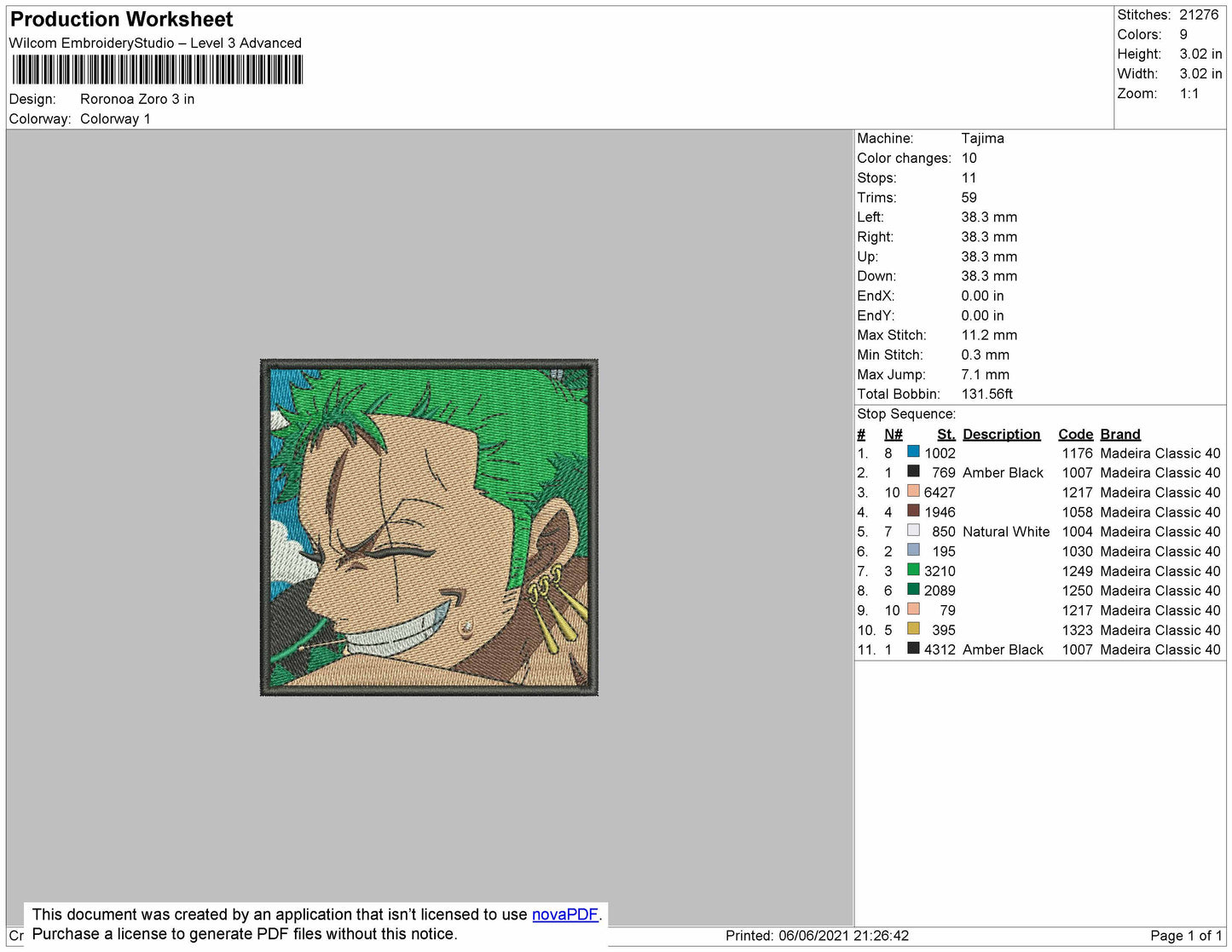
Task: Click the novaPDF hyperlink
Action: click(565, 914)
